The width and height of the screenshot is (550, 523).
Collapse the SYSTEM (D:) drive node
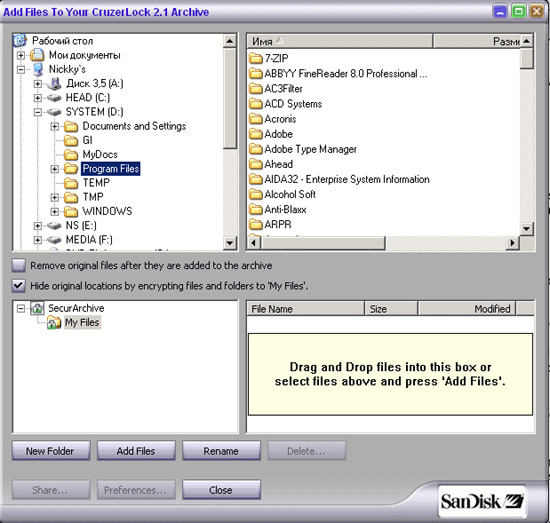38,112
